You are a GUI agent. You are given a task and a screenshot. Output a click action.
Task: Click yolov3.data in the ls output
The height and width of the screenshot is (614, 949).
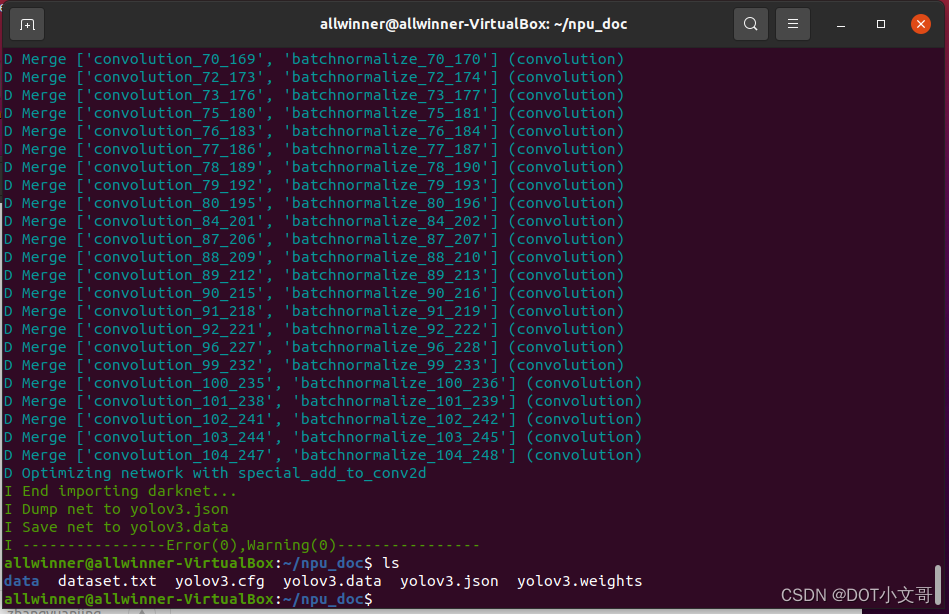pos(332,581)
